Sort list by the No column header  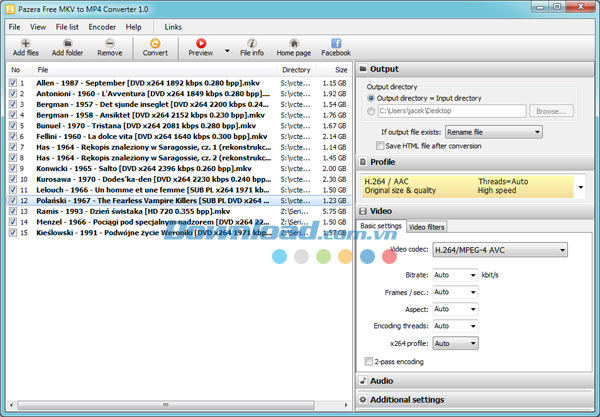pyautogui.click(x=19, y=70)
